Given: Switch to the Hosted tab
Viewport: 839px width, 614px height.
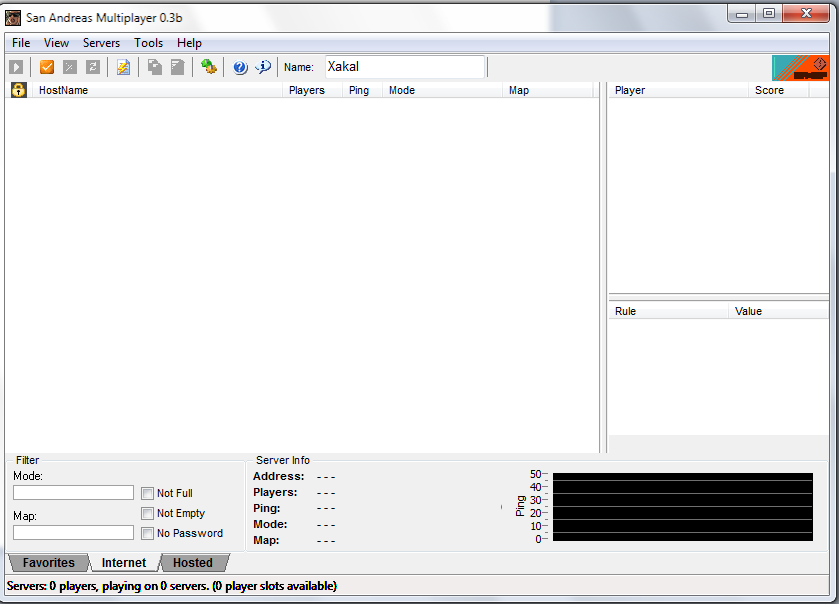Looking at the screenshot, I should 192,563.
